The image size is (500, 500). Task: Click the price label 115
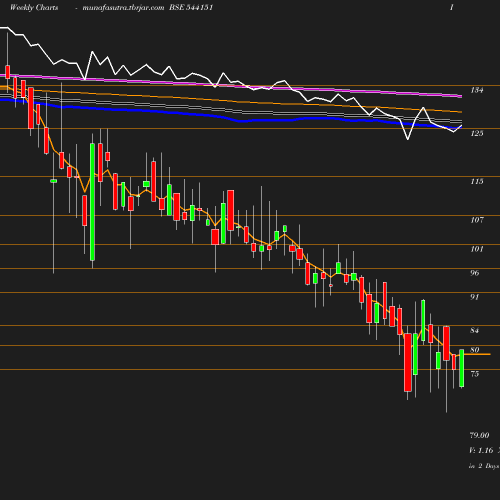[x=477, y=181]
